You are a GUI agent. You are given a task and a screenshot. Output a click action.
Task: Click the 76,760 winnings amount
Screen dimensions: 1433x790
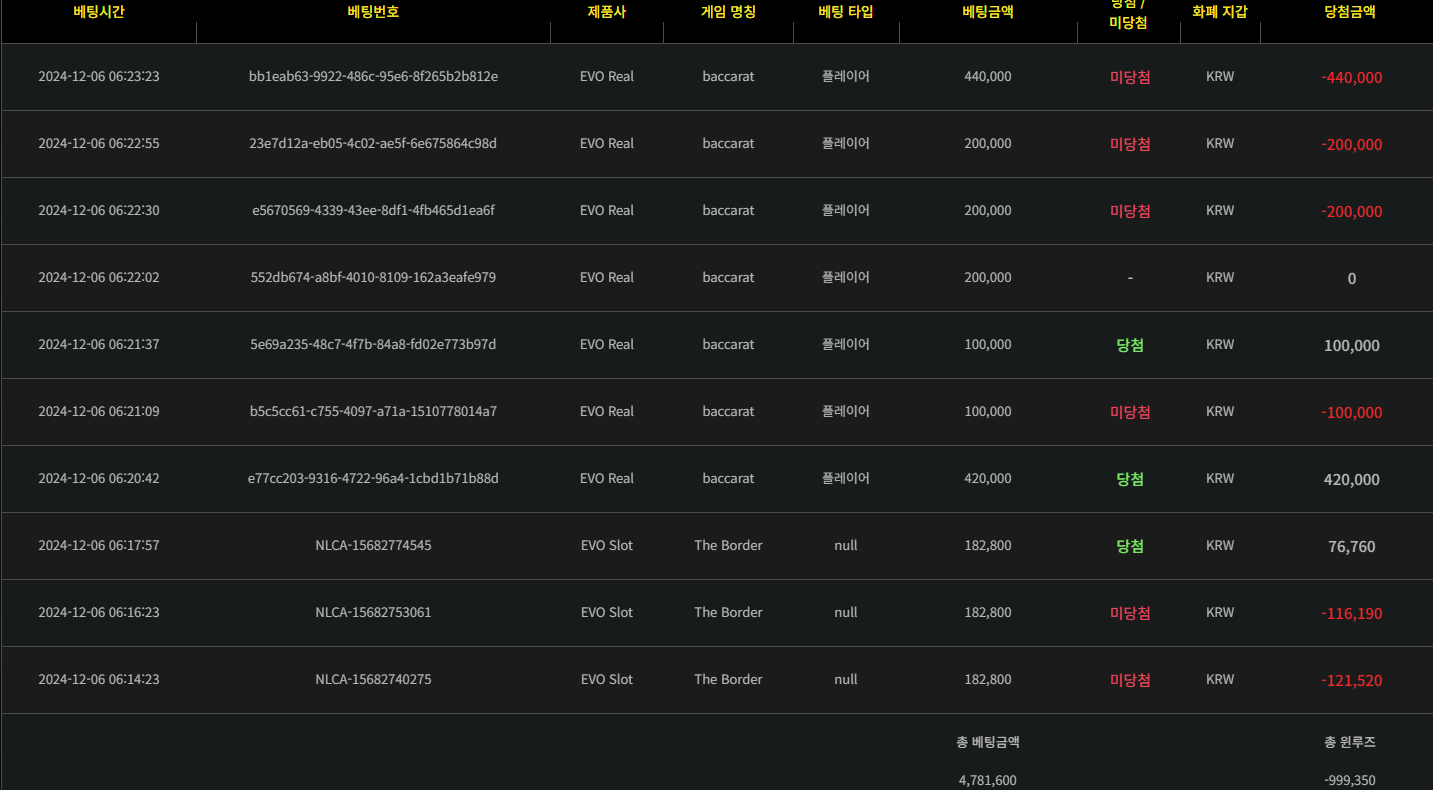click(x=1351, y=547)
